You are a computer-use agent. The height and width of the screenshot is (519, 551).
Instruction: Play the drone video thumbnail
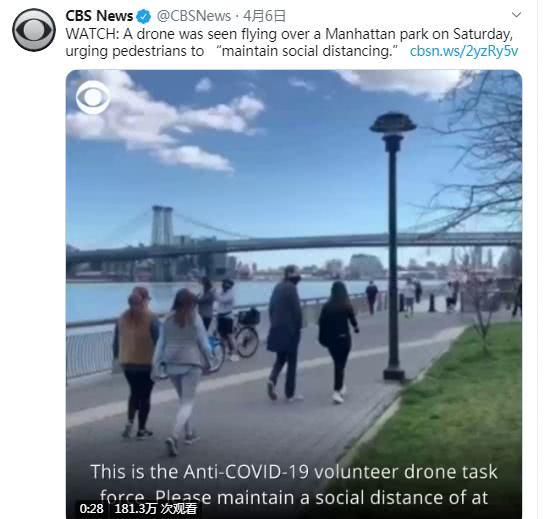[294, 294]
